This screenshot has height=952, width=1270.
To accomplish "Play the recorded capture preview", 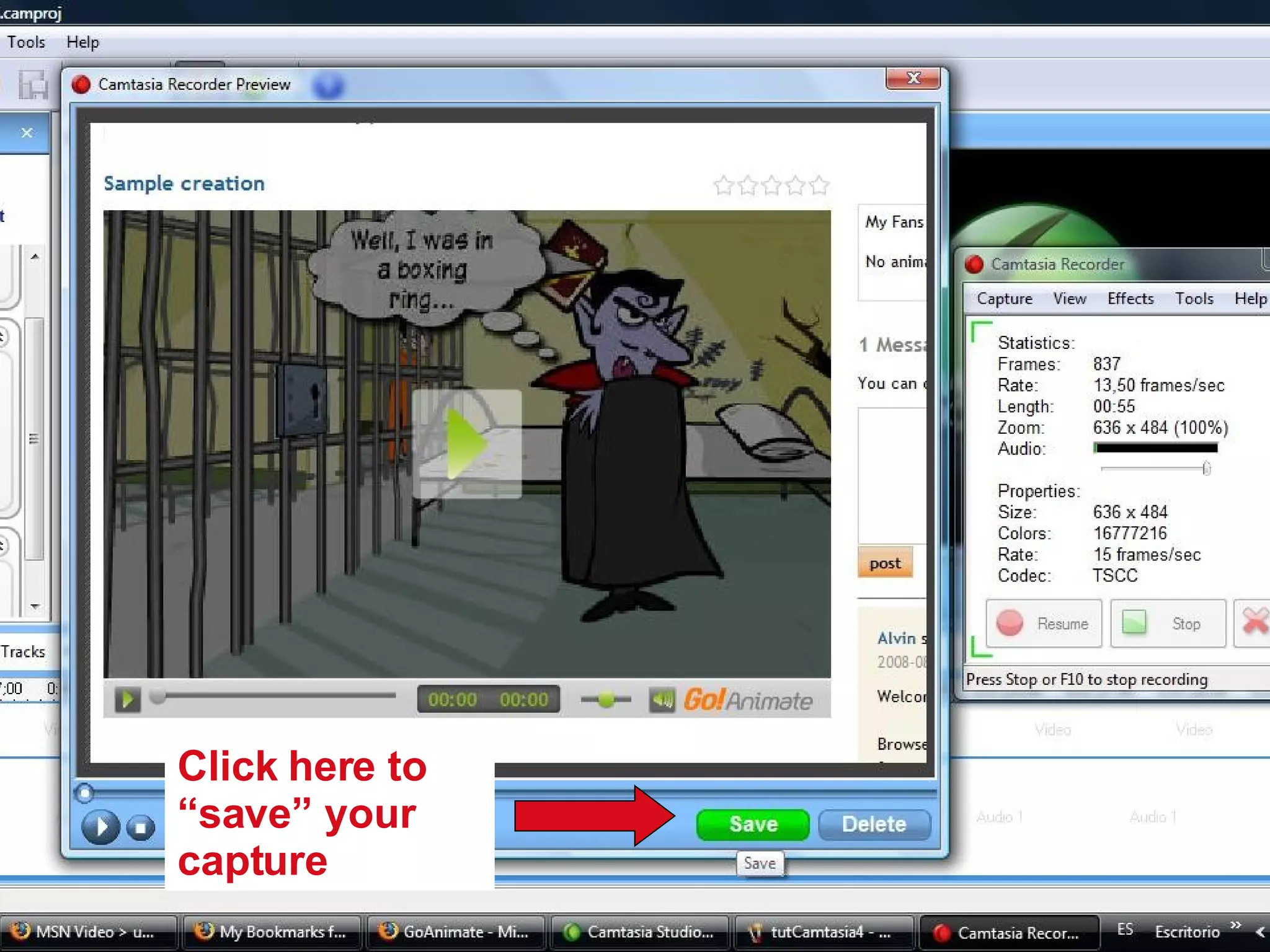I will (100, 826).
